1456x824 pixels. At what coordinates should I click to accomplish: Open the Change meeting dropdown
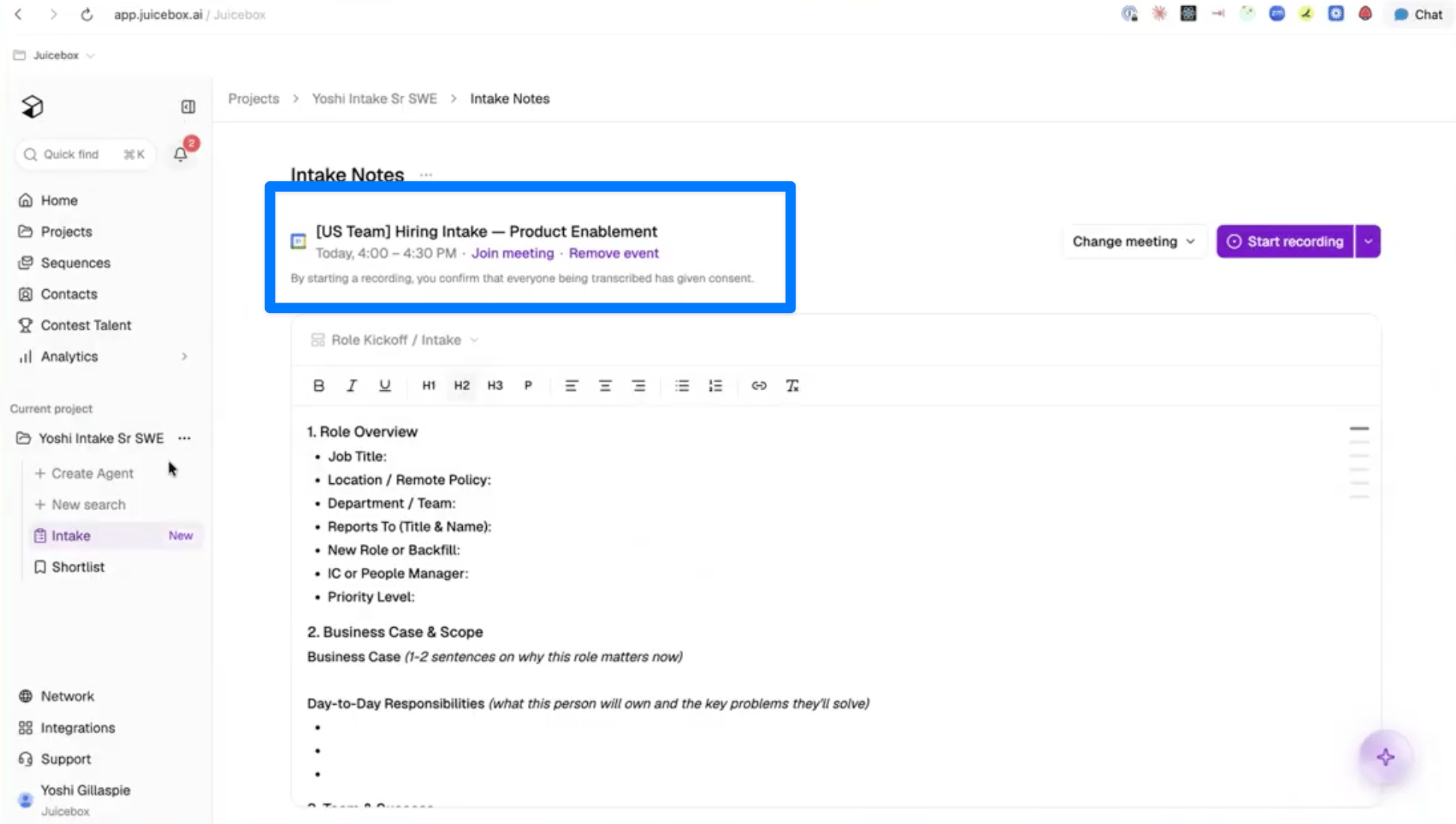[1134, 241]
